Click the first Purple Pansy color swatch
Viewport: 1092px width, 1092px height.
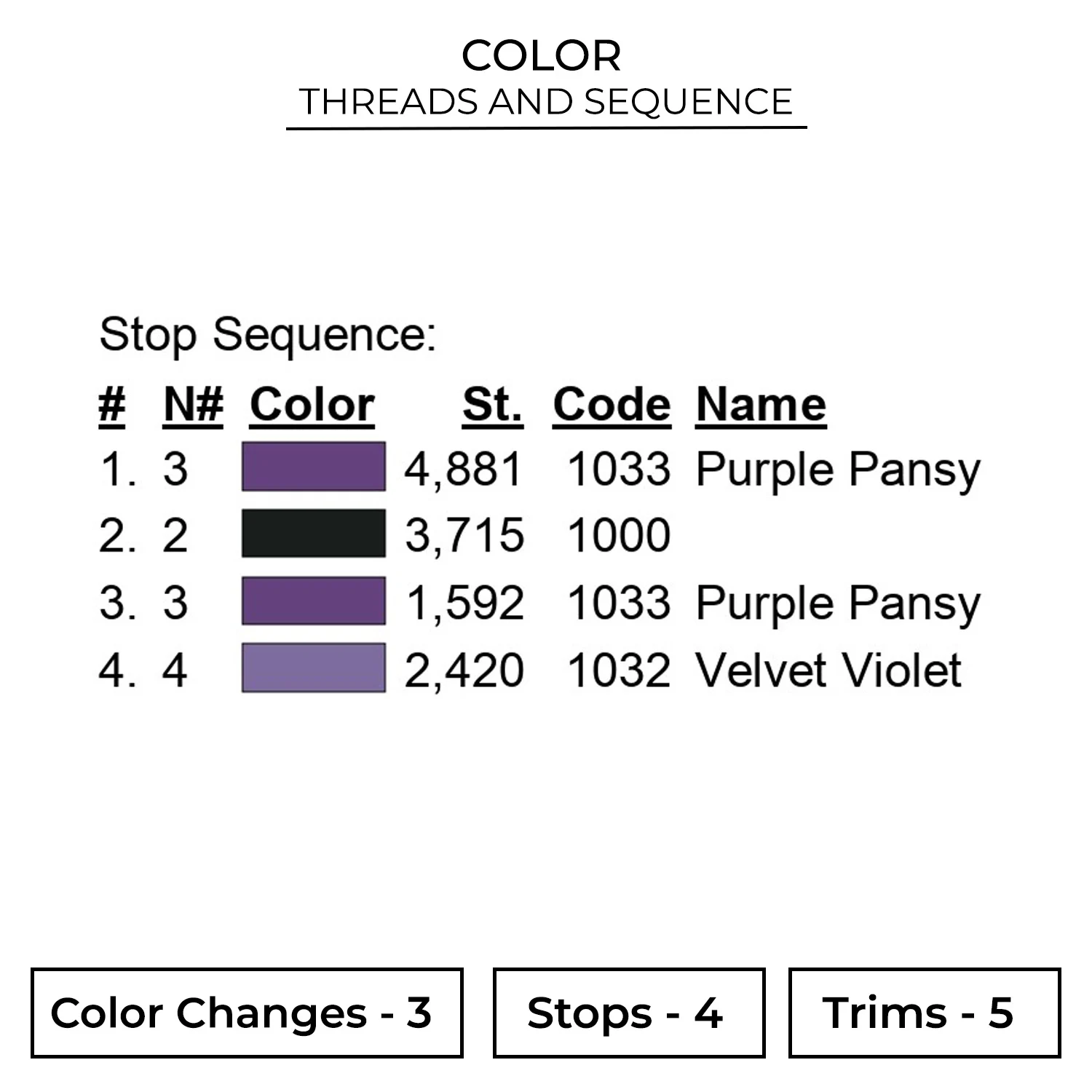click(313, 467)
